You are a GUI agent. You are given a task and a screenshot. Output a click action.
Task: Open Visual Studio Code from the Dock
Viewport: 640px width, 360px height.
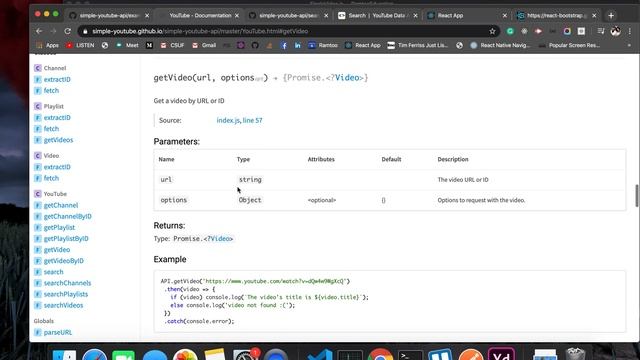[x=320, y=354]
